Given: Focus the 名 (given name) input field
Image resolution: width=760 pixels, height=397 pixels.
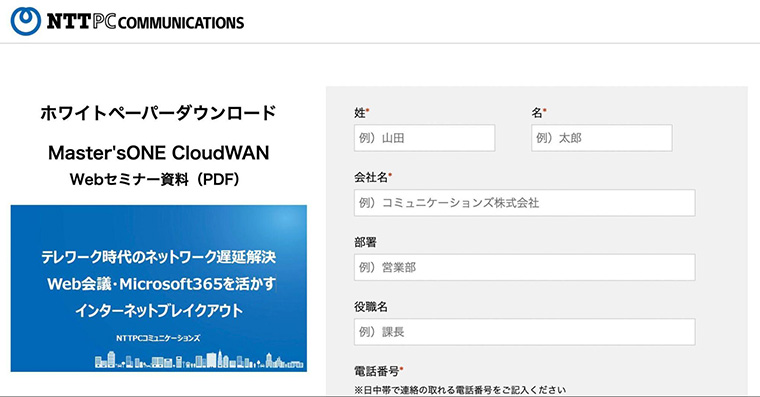Looking at the screenshot, I should tap(602, 138).
